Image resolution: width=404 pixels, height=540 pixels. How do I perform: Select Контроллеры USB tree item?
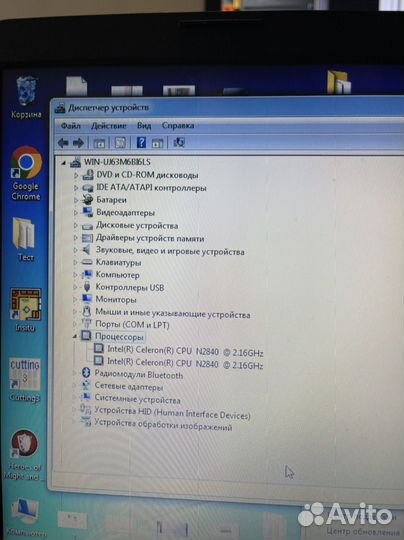point(130,287)
